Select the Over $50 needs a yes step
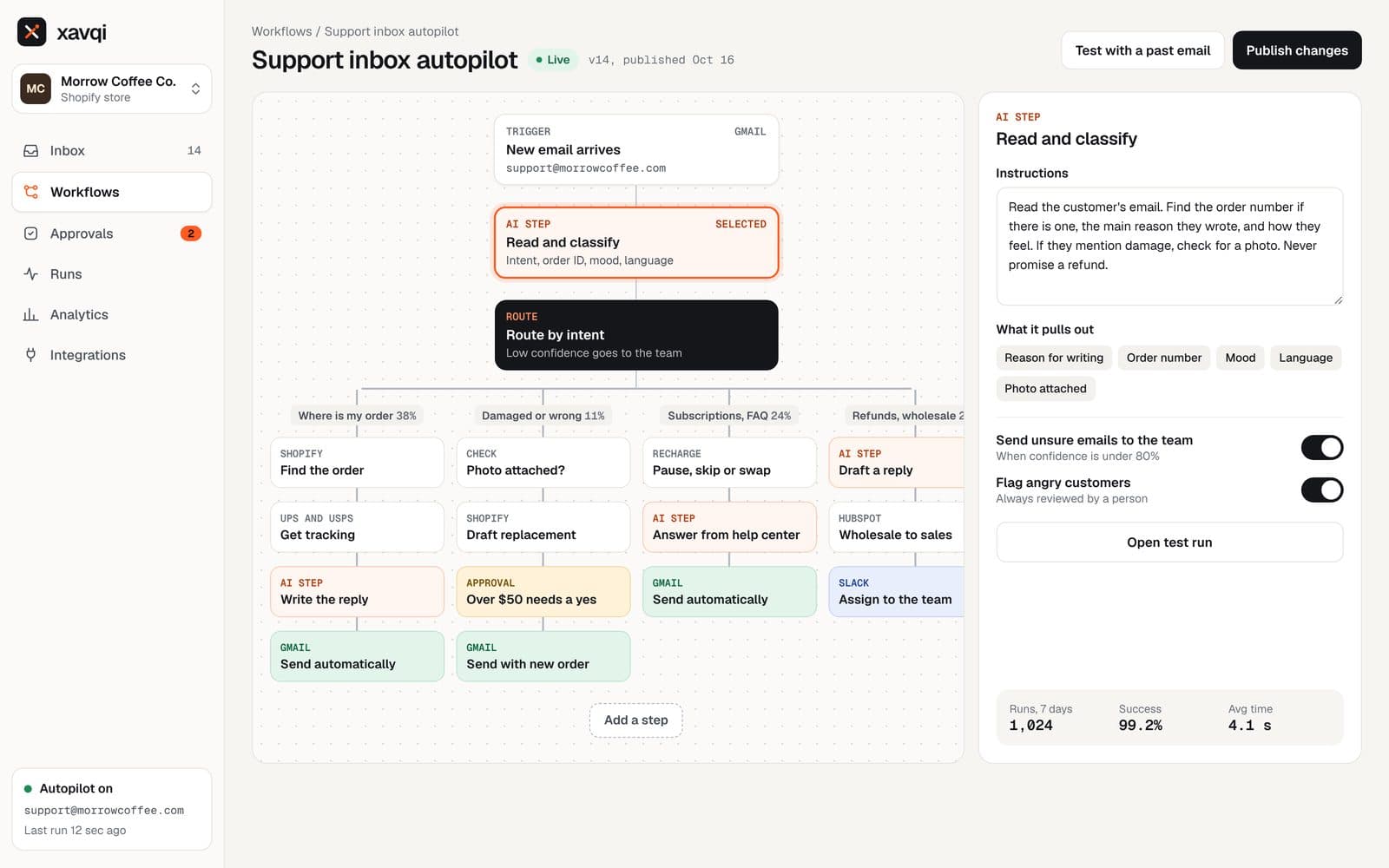Screen dimensions: 1389x868 (x=543, y=592)
